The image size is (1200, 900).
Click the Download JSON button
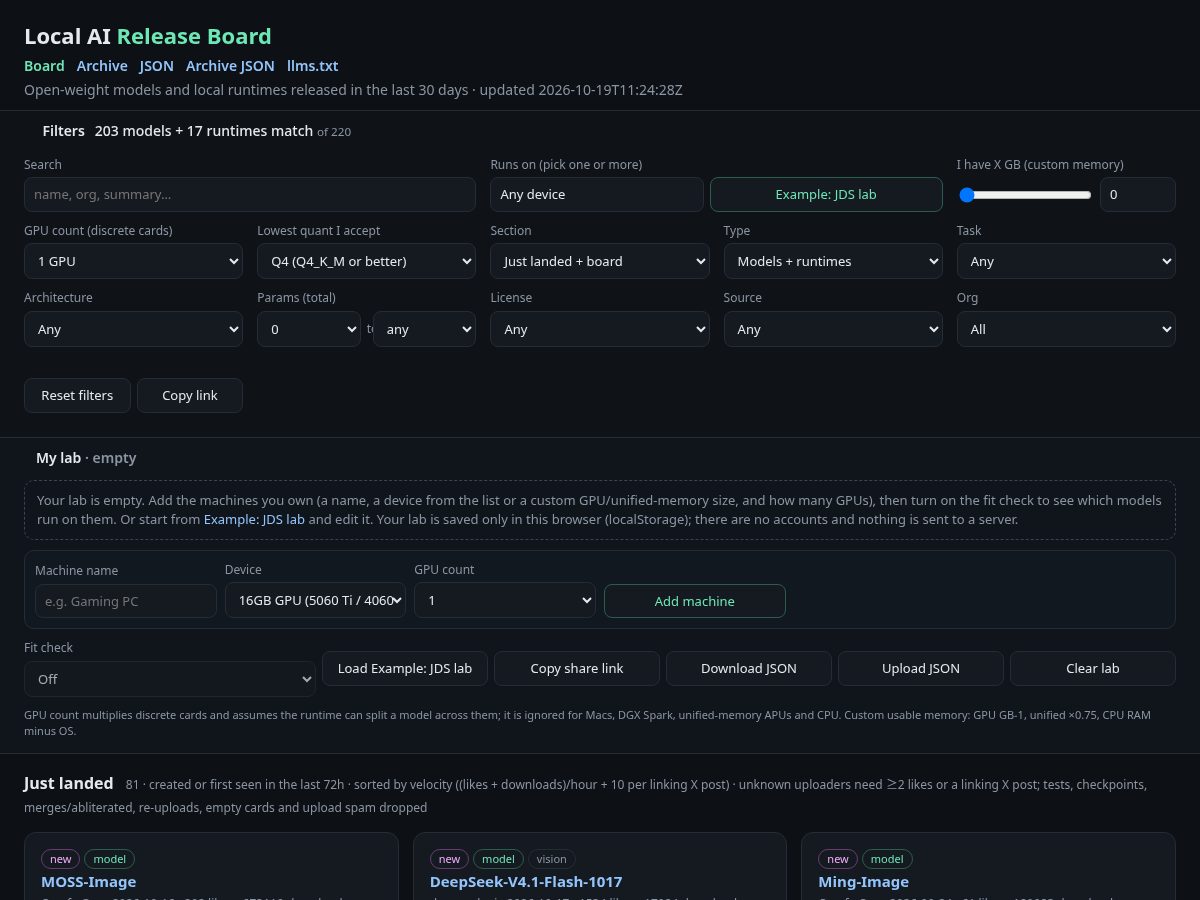(x=749, y=668)
